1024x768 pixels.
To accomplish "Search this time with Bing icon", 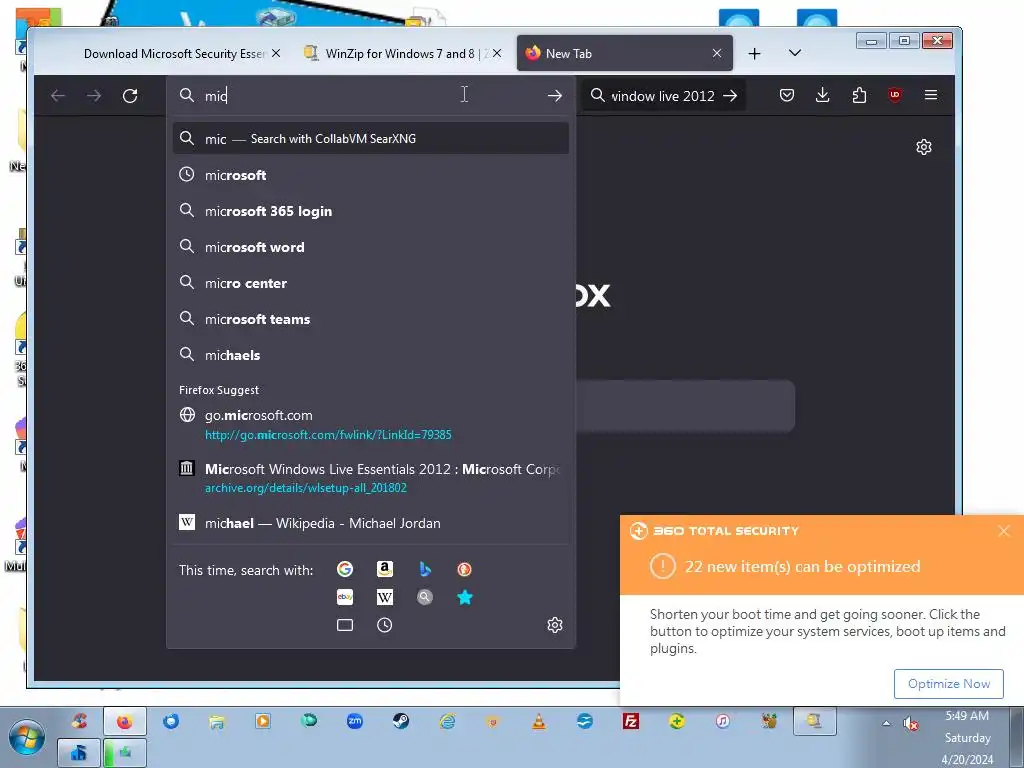I will (x=424, y=569).
